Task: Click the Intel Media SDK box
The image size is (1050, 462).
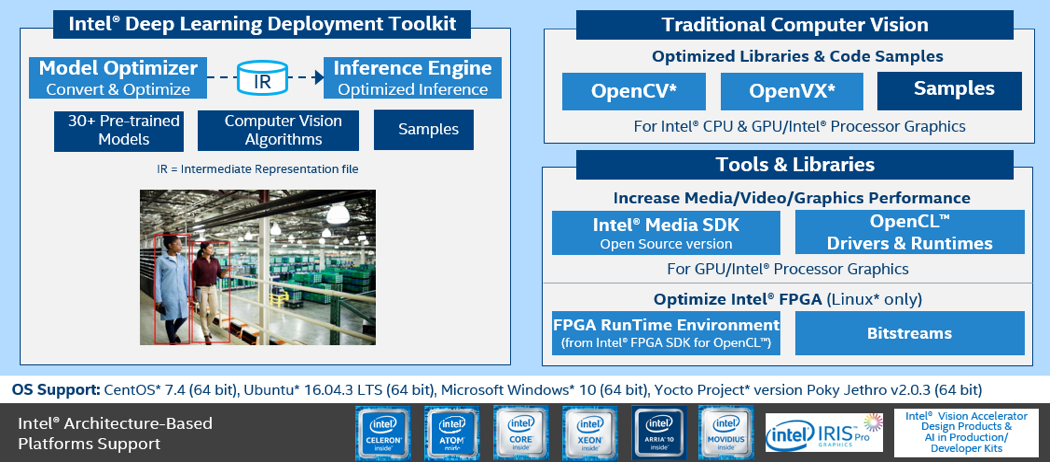Action: pos(666,232)
